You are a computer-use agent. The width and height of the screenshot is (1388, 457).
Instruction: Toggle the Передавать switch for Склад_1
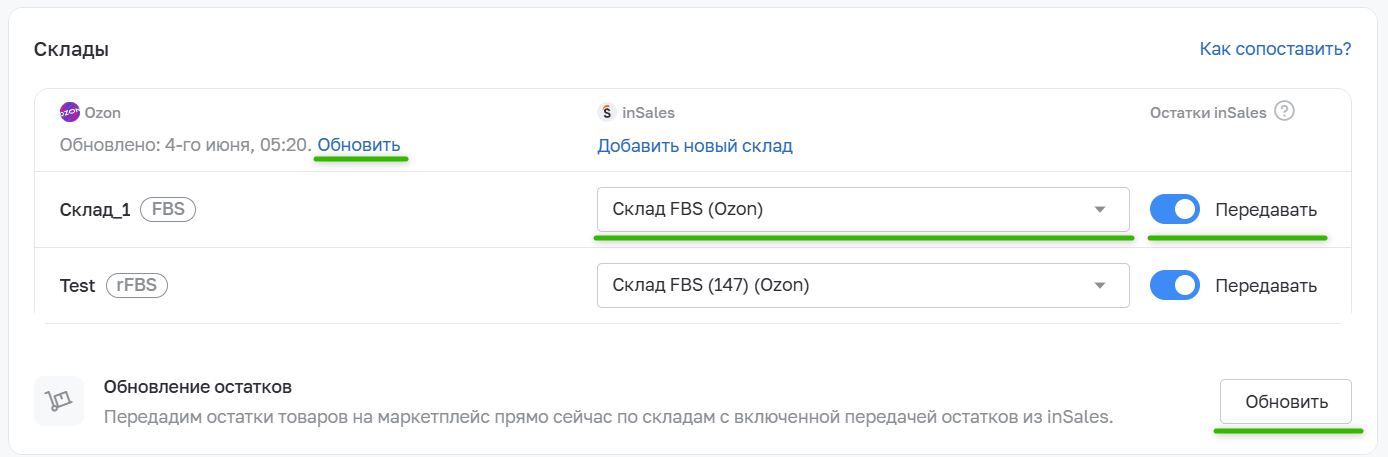tap(1175, 210)
